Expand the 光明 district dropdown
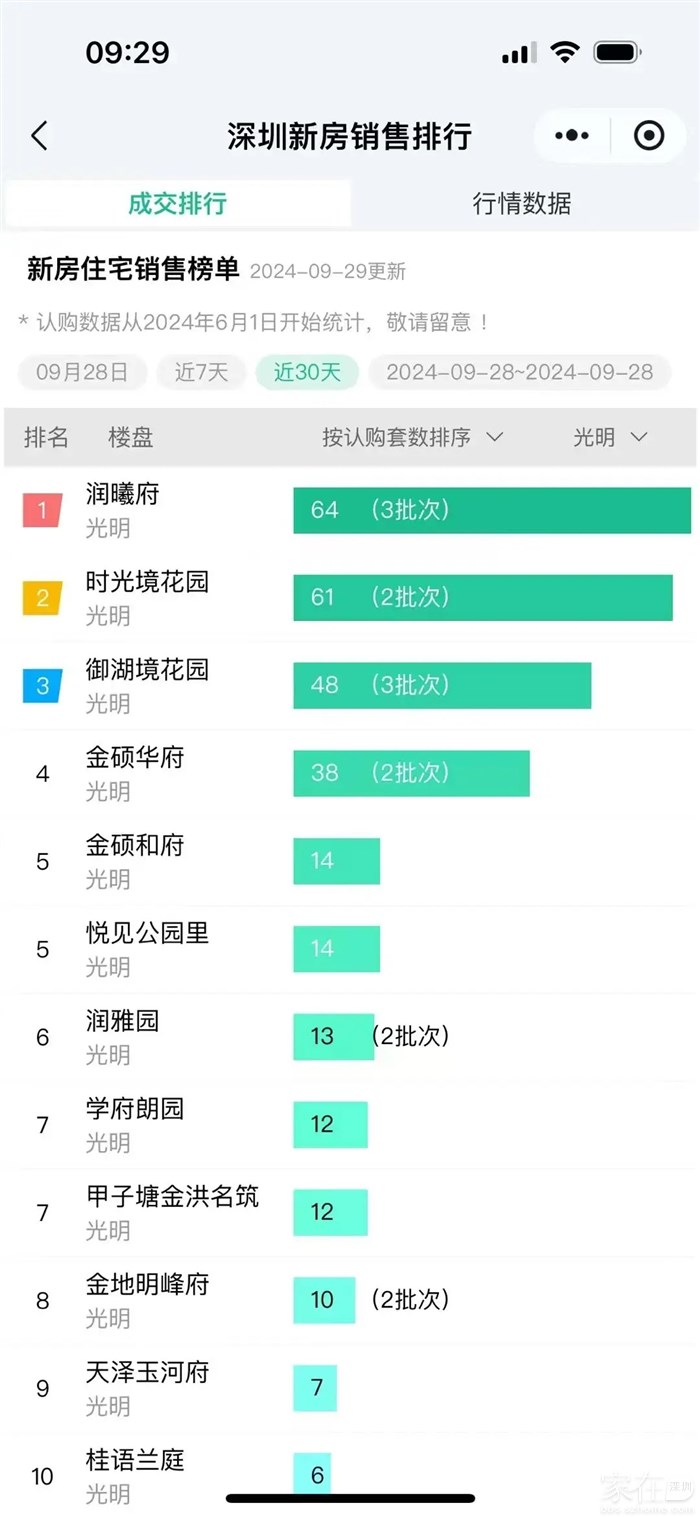 click(x=610, y=437)
